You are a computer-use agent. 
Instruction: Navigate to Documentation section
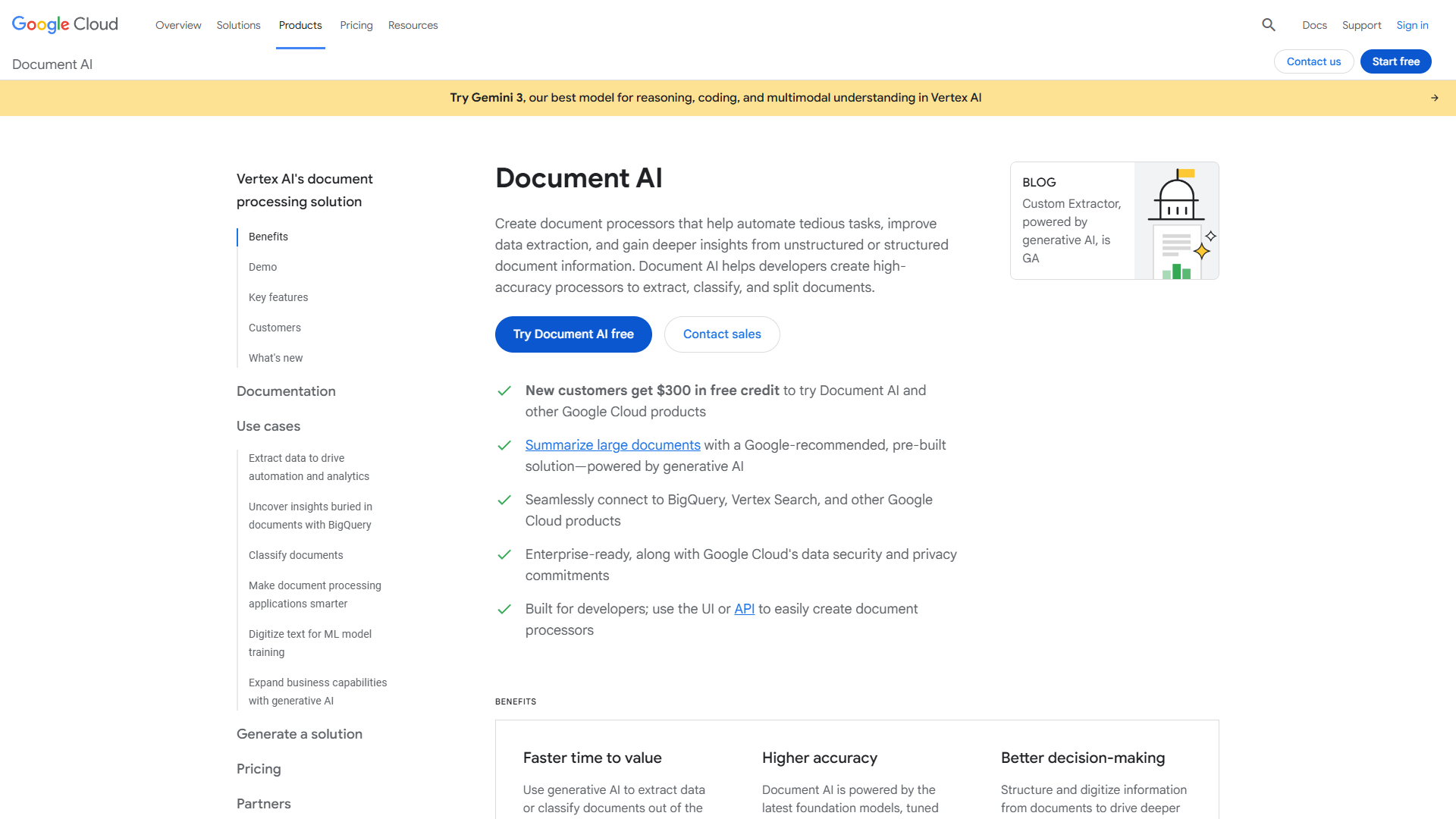coord(286,391)
